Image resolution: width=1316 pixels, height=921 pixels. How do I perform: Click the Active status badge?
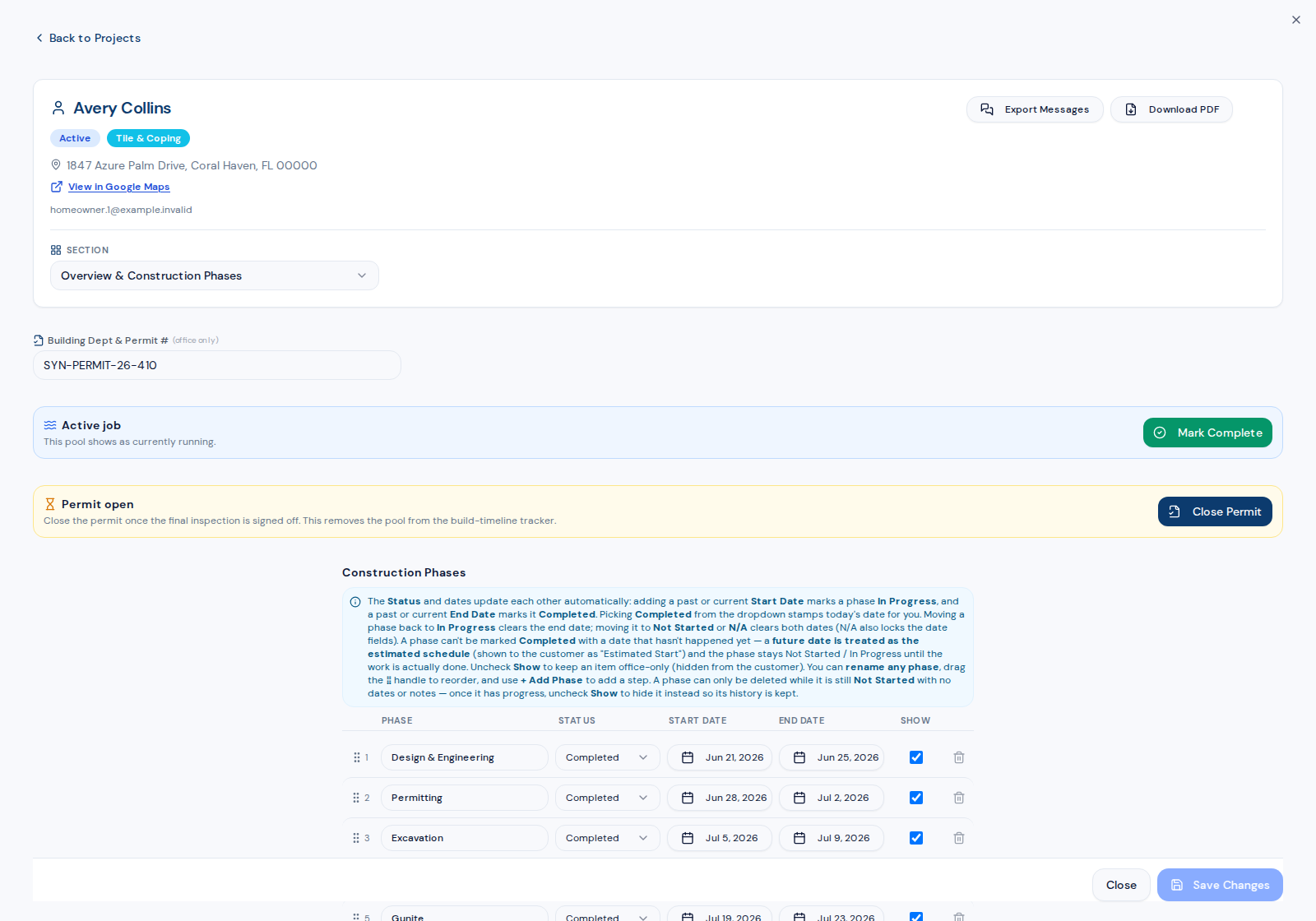[x=75, y=138]
